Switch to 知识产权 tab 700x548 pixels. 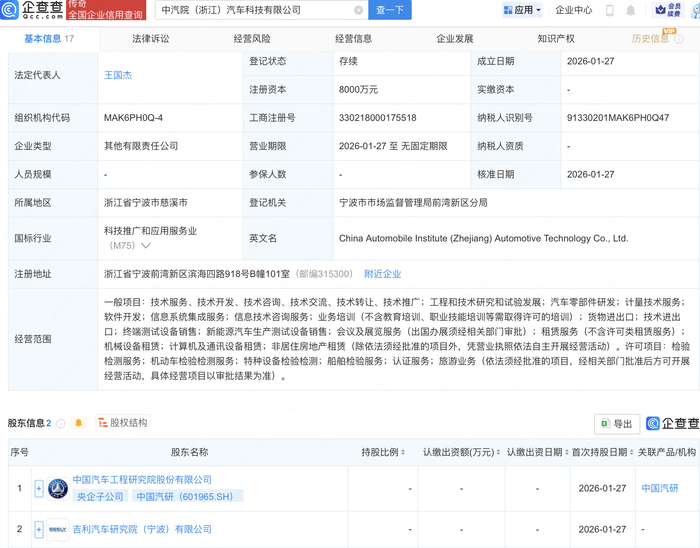pos(556,39)
